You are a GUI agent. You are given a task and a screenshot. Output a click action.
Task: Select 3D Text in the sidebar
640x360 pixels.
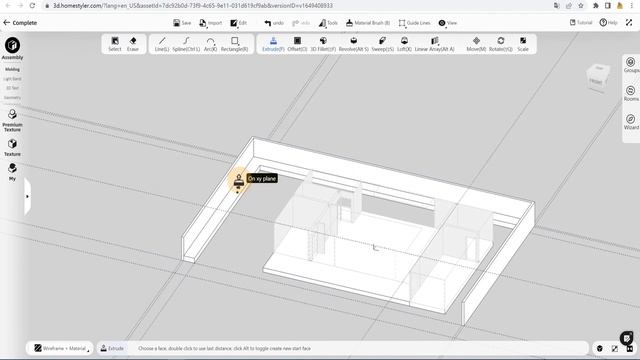(12, 88)
